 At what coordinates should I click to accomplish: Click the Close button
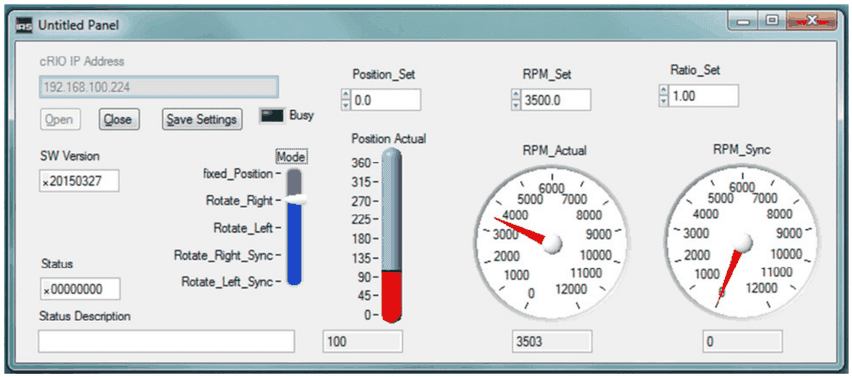pos(119,120)
